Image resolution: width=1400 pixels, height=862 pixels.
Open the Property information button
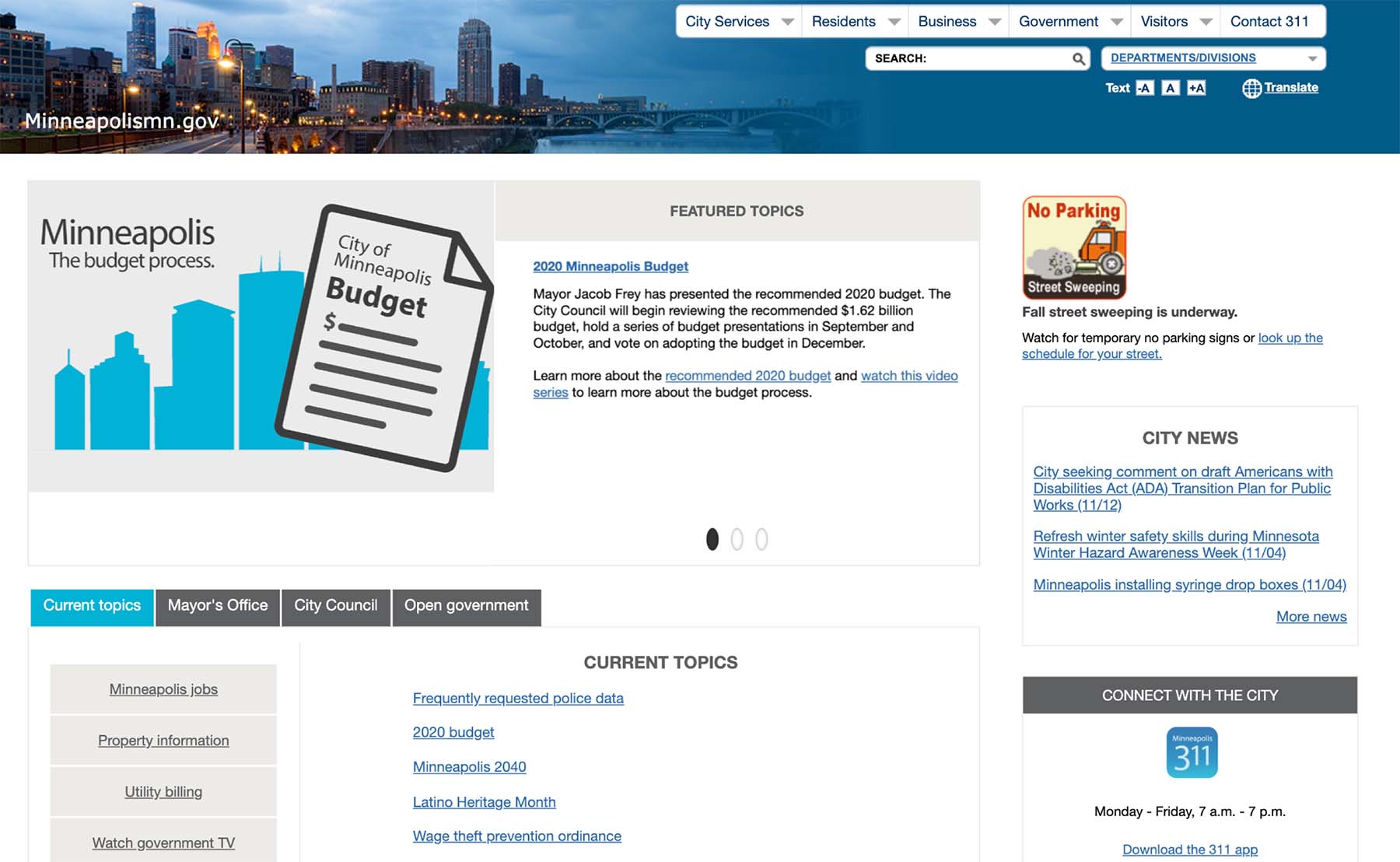tap(163, 741)
